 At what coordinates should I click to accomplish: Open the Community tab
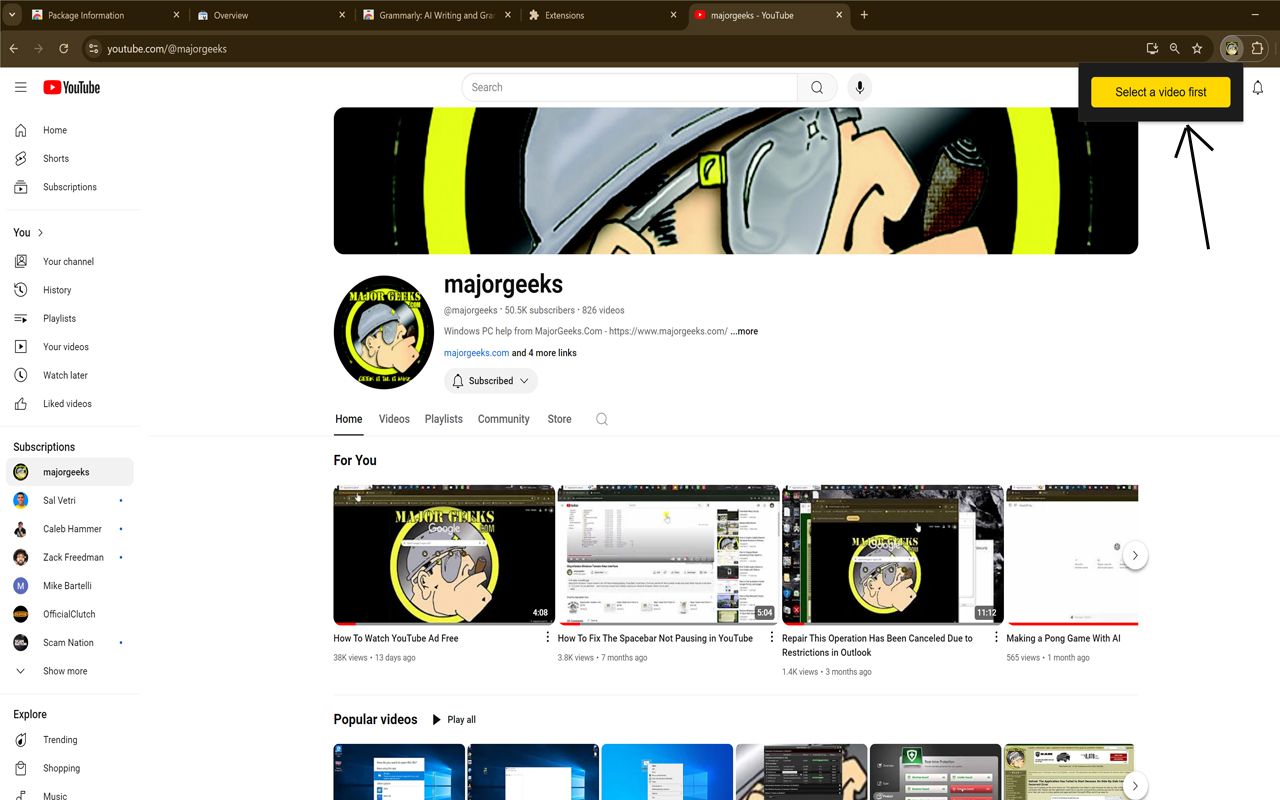tap(503, 419)
